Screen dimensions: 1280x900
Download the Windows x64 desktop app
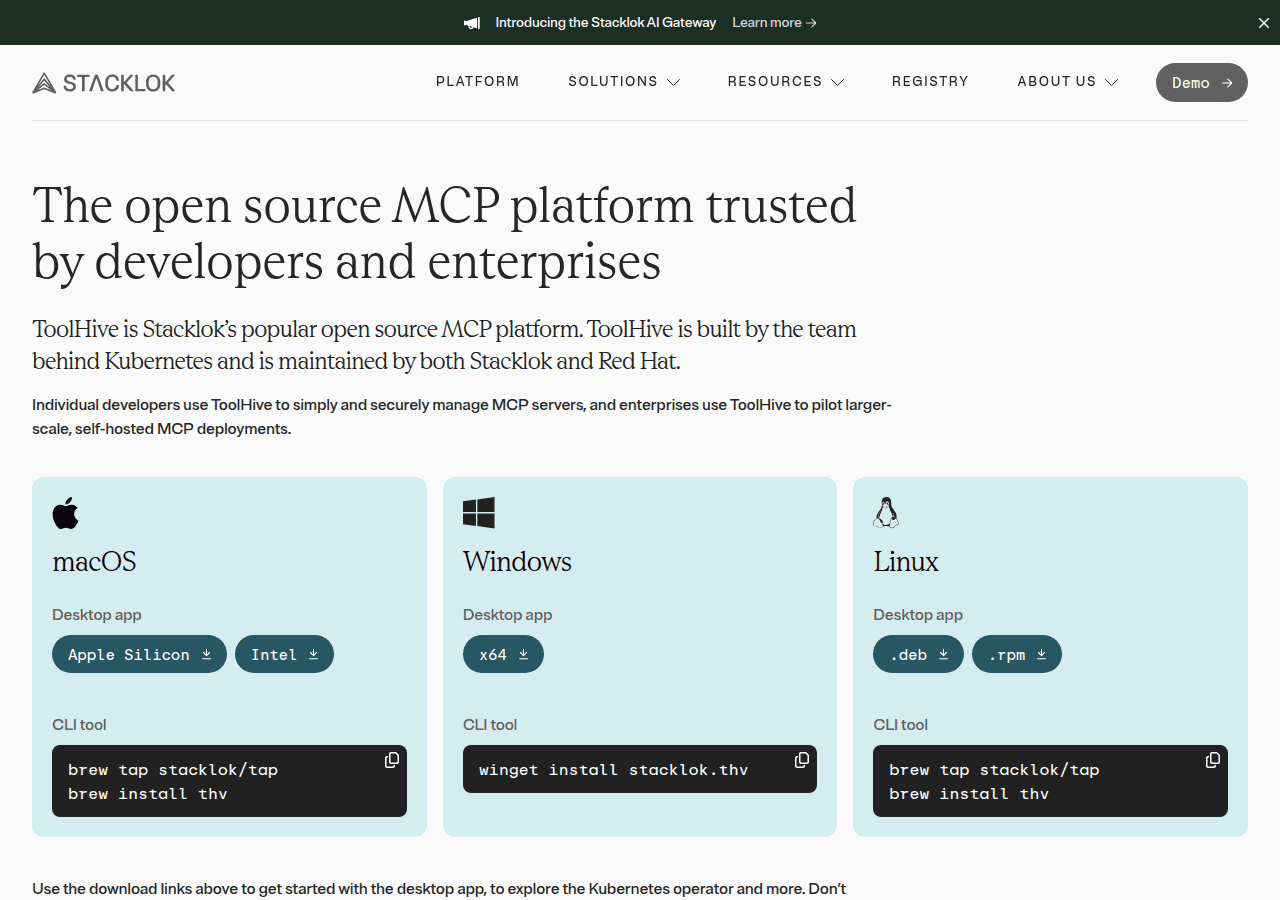(503, 654)
